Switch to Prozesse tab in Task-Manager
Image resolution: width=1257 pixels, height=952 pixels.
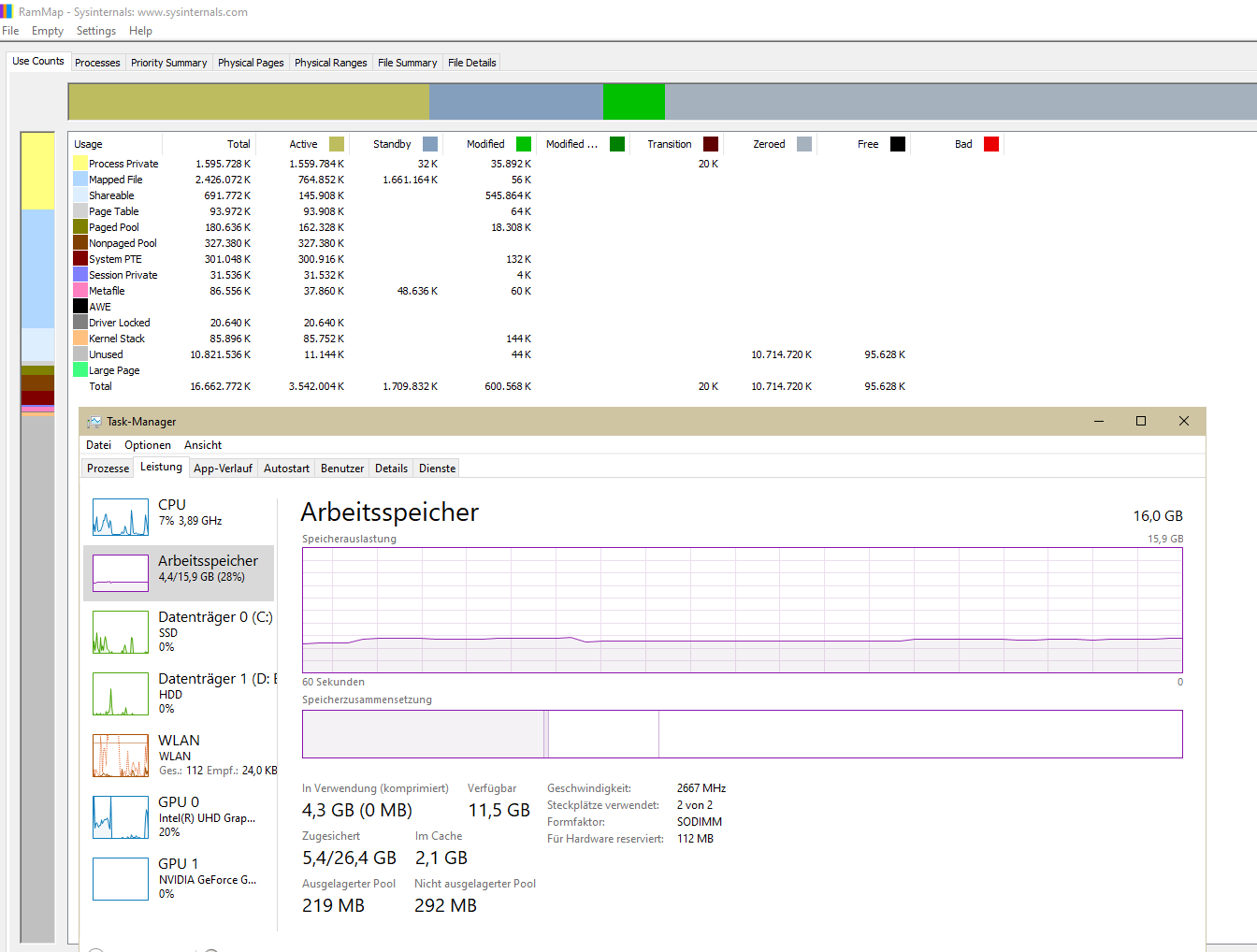108,469
